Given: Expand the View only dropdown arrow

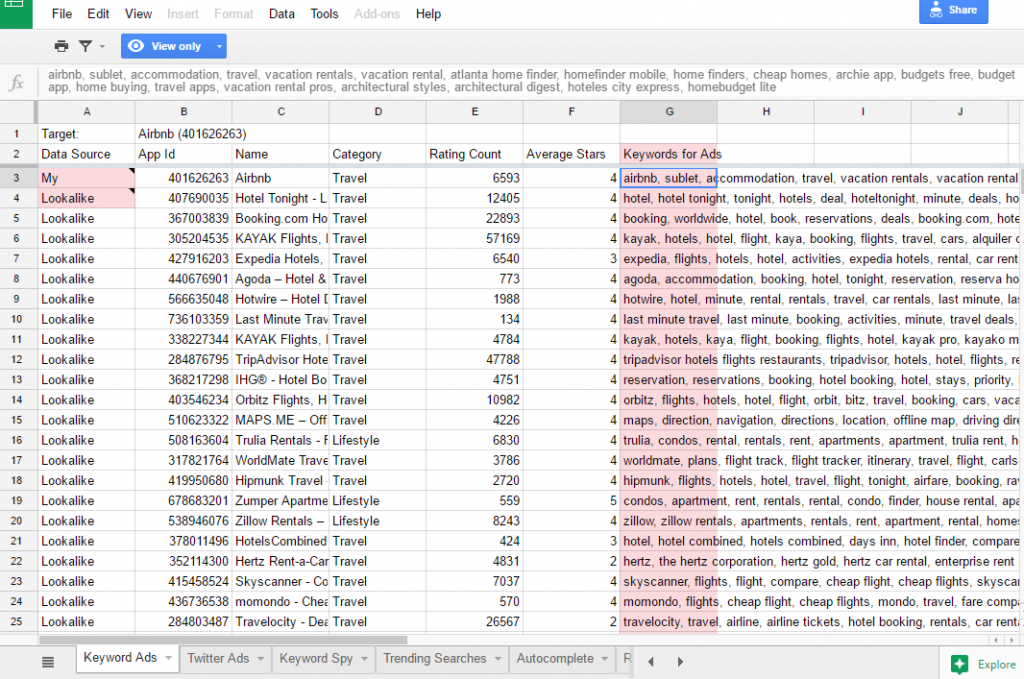Looking at the screenshot, I should (x=219, y=46).
